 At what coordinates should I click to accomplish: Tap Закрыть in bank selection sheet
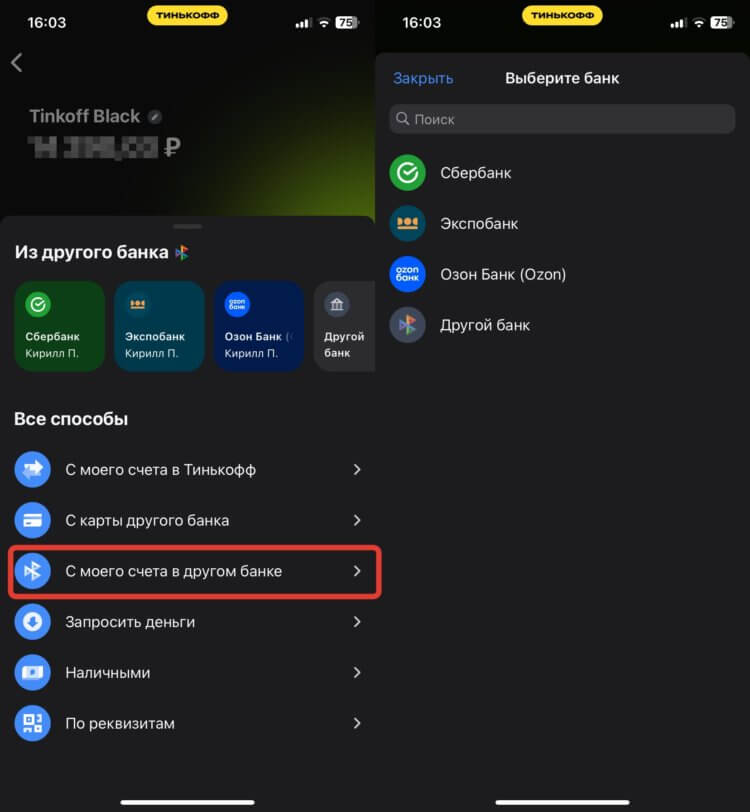tap(423, 78)
